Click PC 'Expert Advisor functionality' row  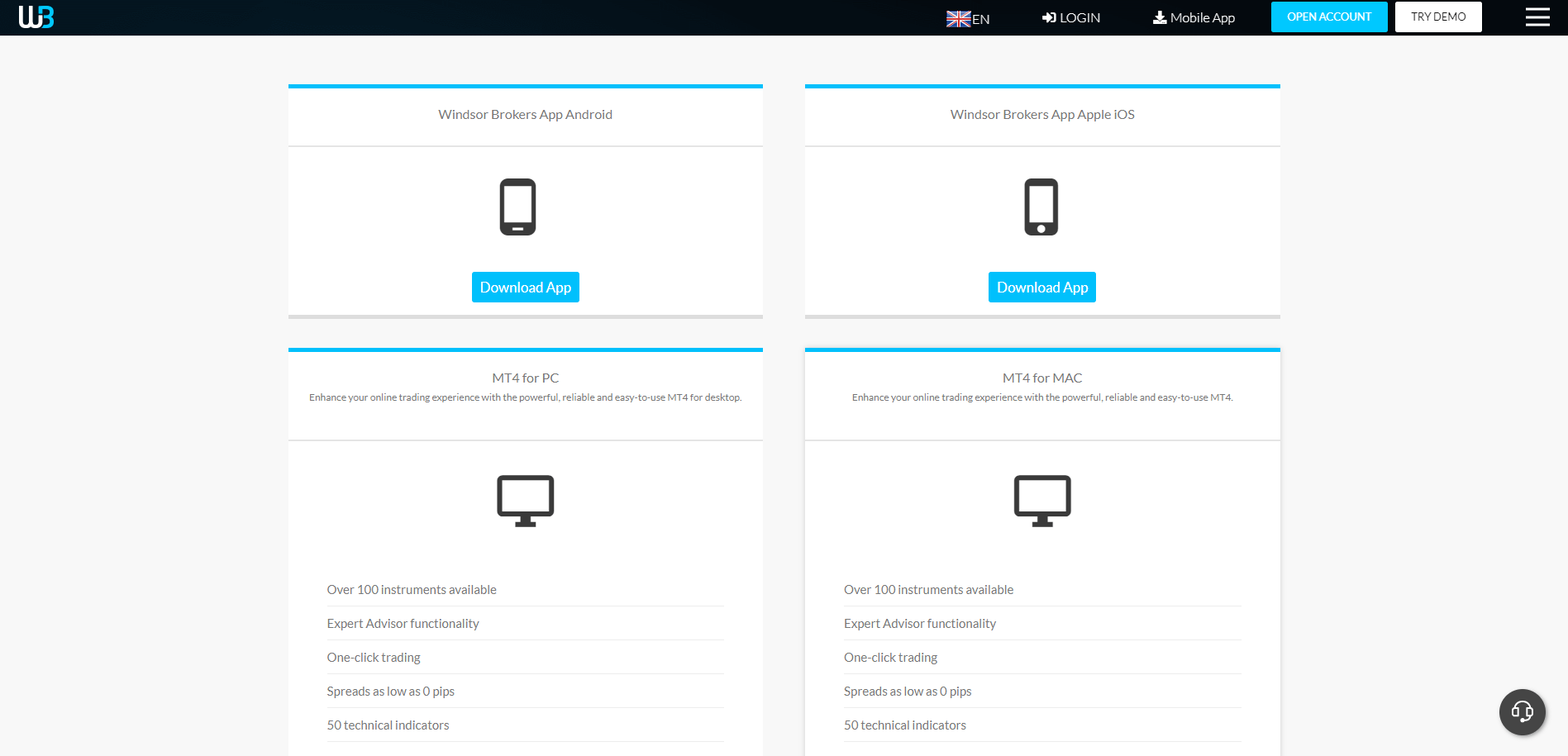526,624
